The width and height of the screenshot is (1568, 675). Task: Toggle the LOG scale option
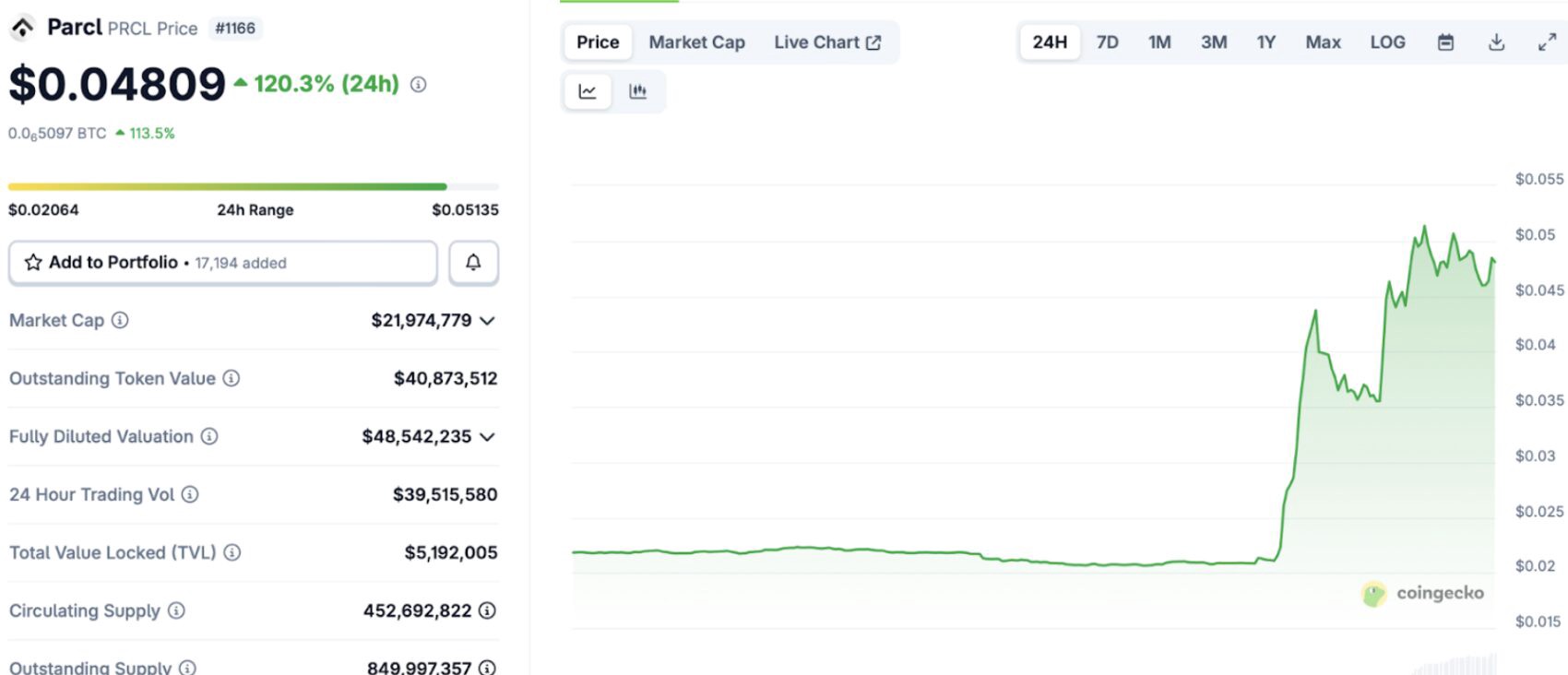(1387, 42)
